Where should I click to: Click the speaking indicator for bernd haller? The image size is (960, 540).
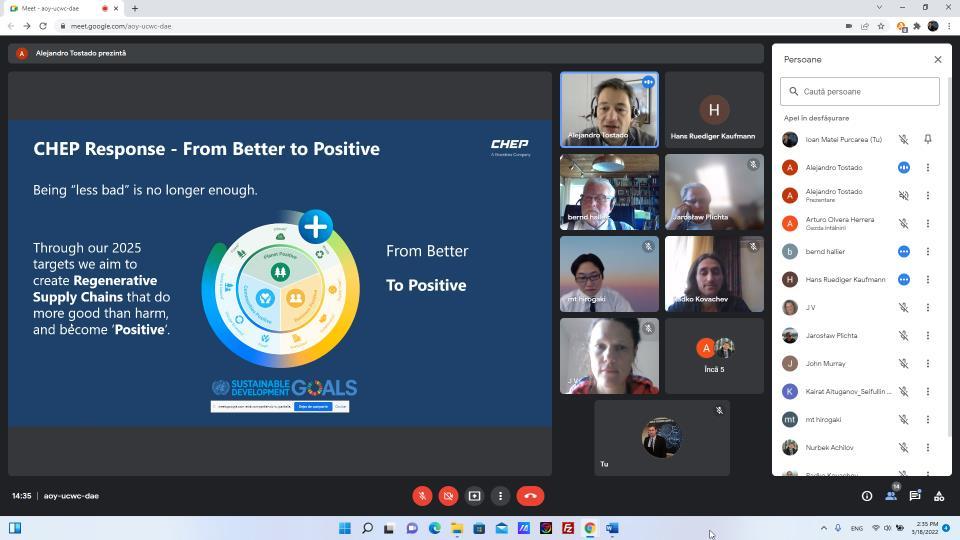(x=904, y=252)
